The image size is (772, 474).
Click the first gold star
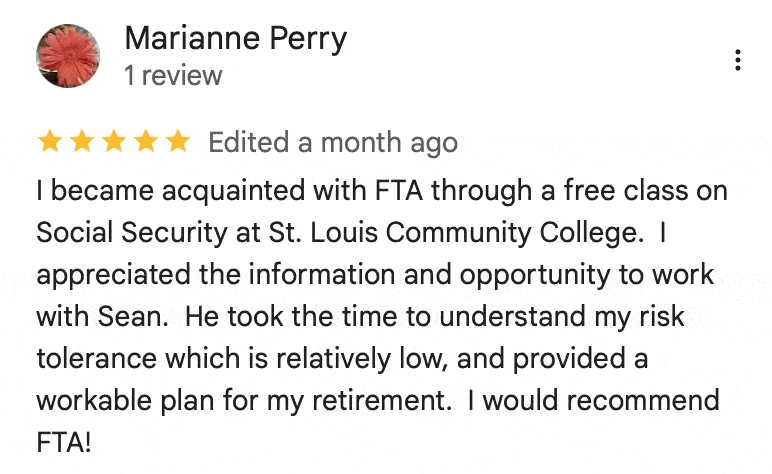(49, 142)
